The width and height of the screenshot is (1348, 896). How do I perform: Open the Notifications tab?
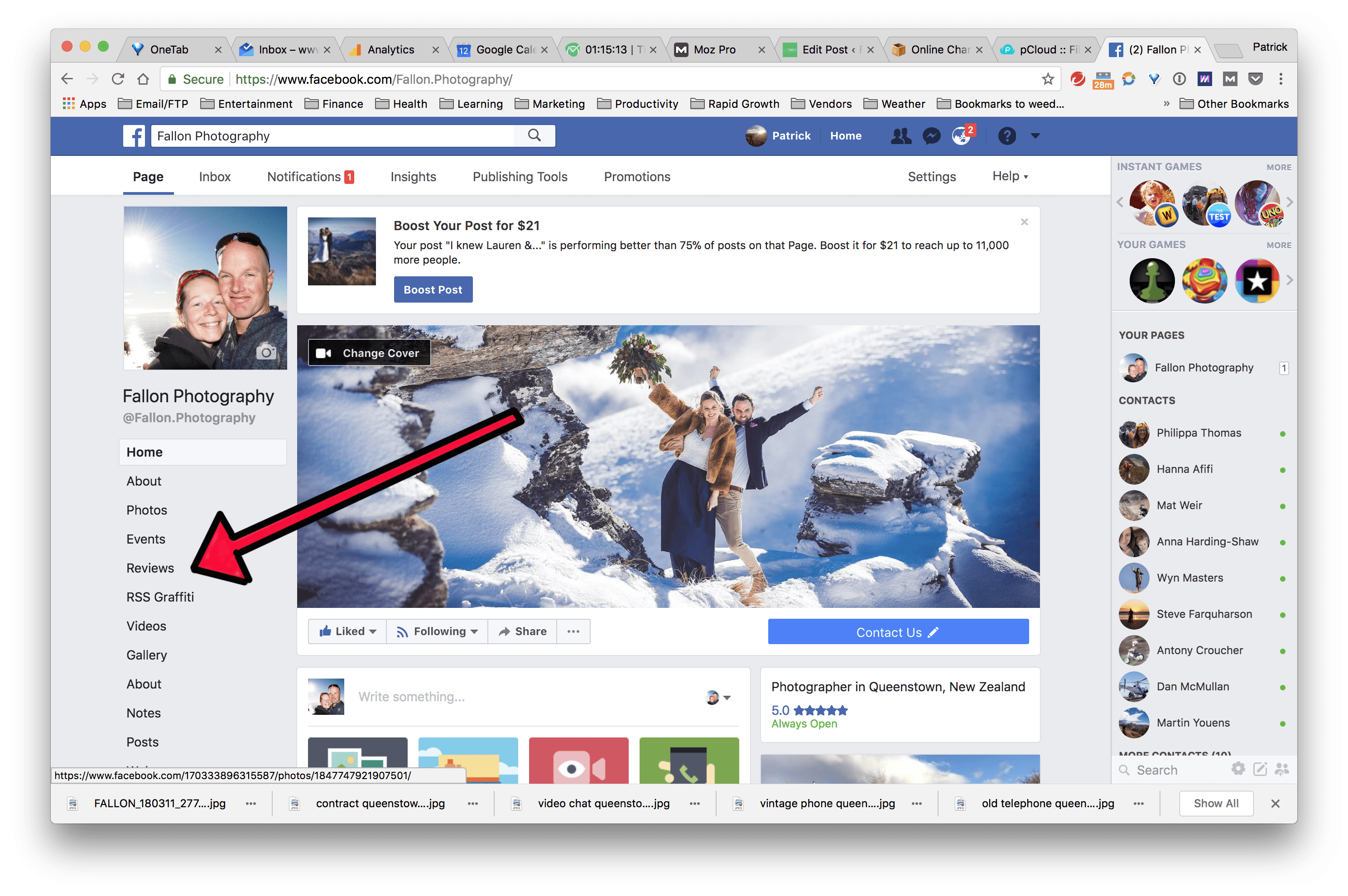pos(310,177)
